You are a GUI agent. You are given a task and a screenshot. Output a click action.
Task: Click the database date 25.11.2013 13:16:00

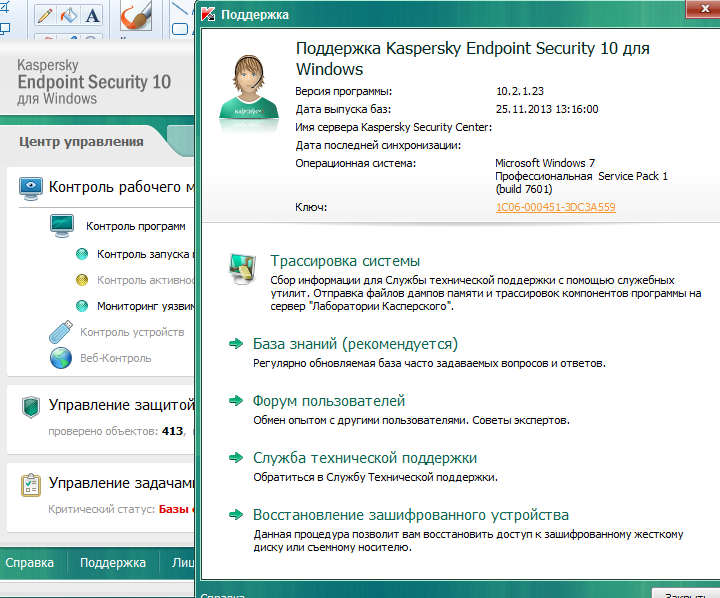point(547,109)
